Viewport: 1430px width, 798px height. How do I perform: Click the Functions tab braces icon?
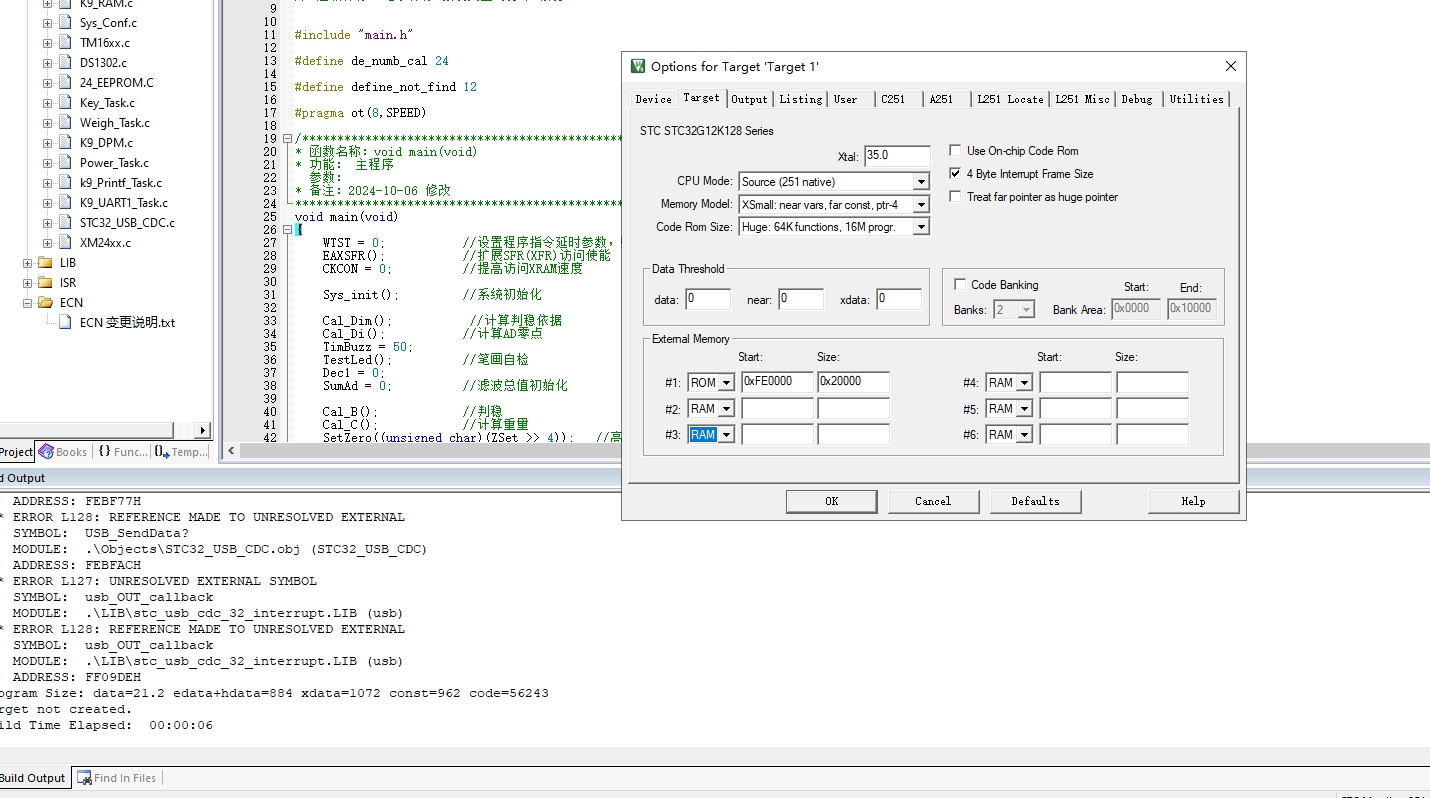[x=104, y=452]
